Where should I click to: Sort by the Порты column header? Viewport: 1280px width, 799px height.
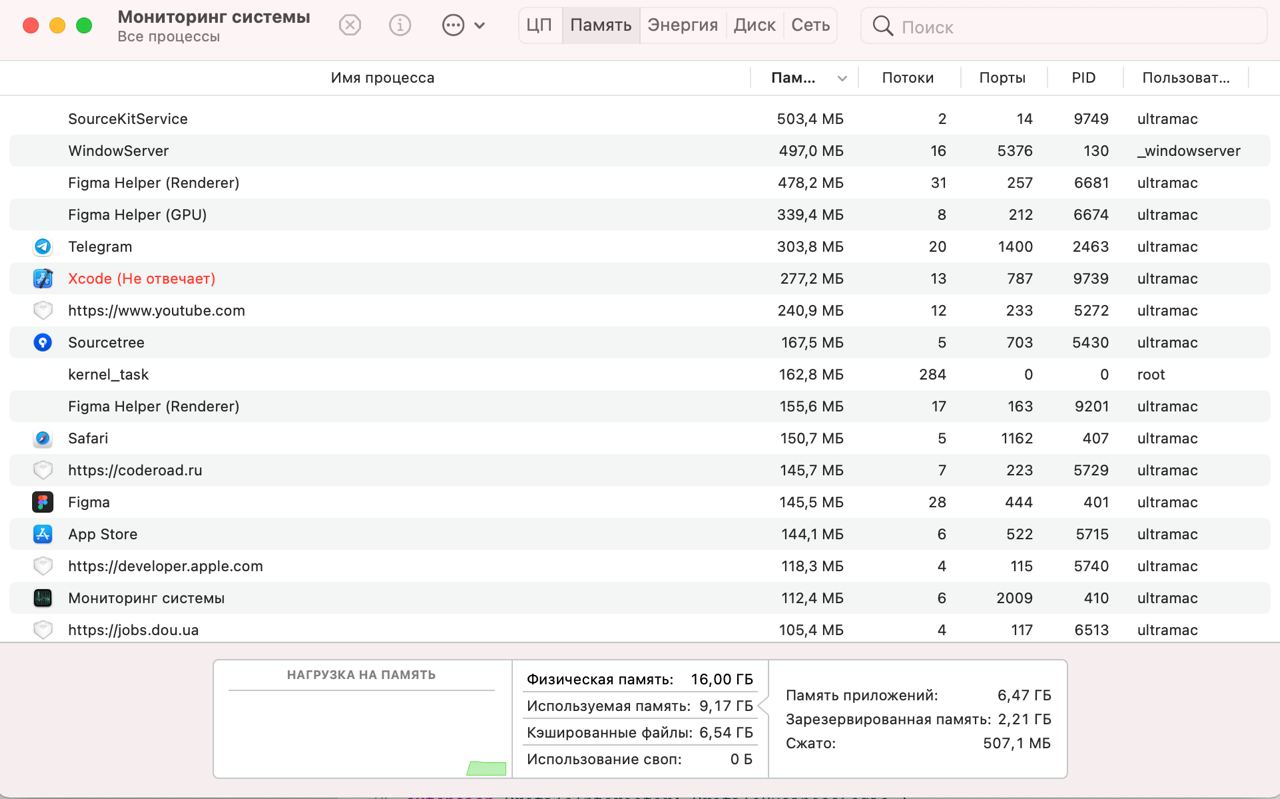coord(1002,77)
